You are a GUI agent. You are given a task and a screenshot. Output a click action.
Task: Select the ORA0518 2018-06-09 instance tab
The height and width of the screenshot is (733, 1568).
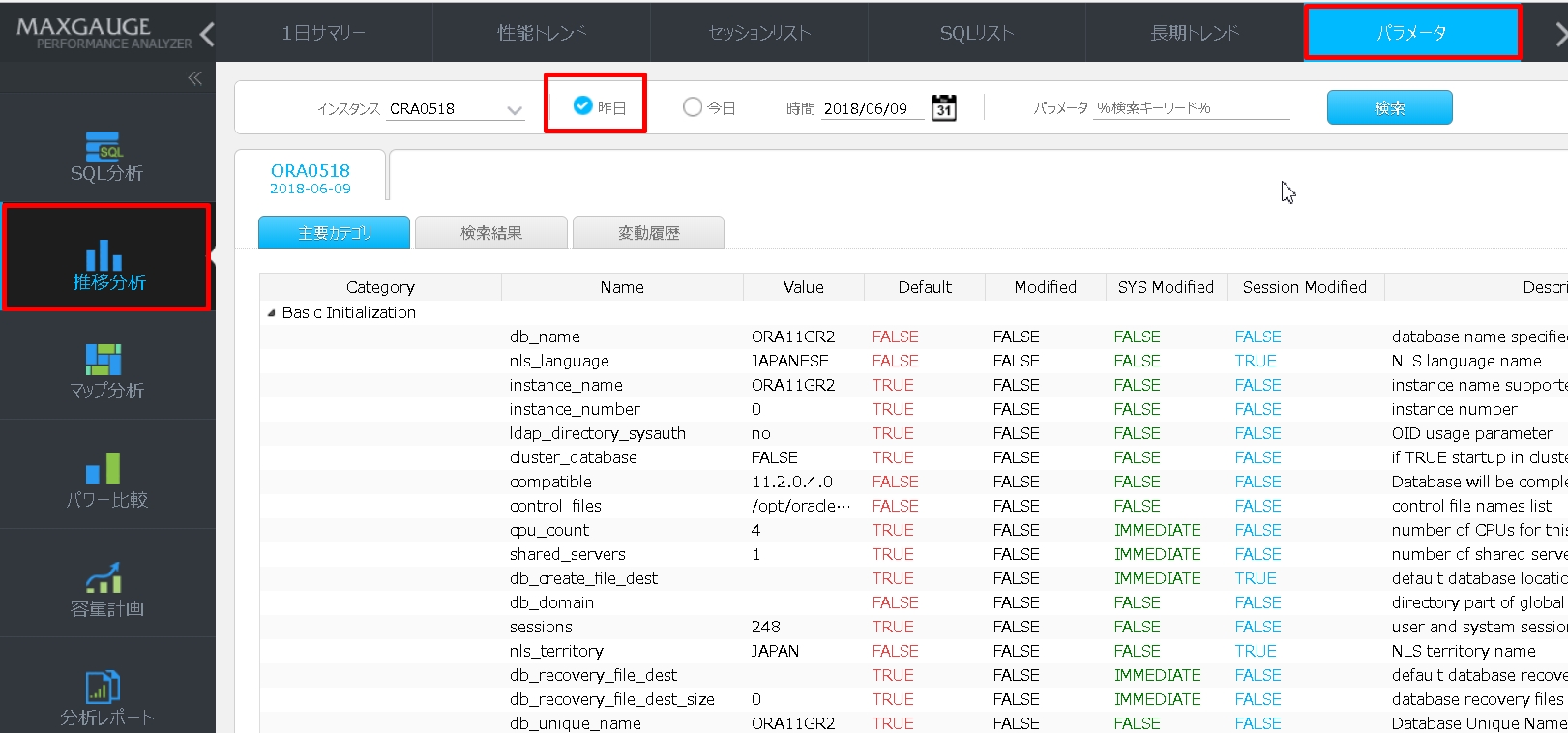tap(311, 178)
